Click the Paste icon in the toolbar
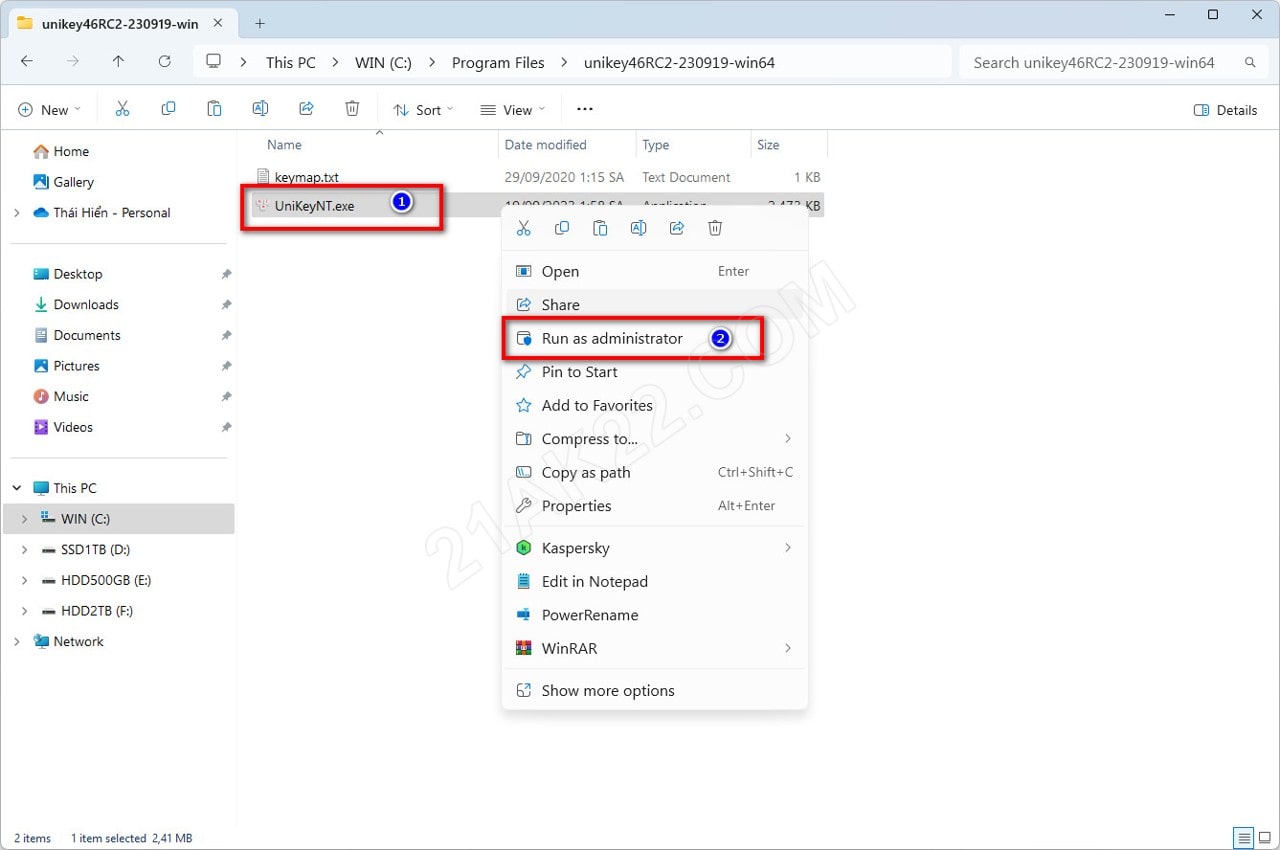This screenshot has width=1280, height=850. point(214,109)
